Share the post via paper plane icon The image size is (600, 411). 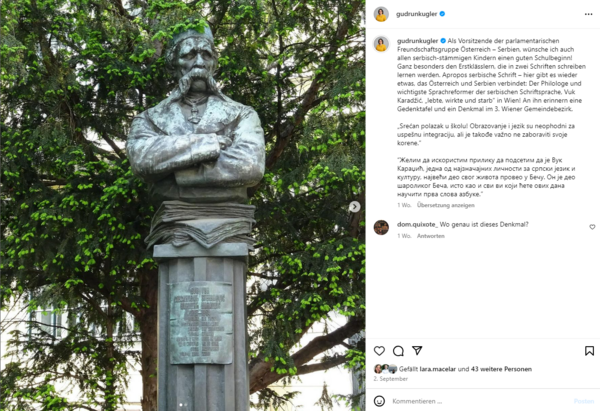point(417,350)
